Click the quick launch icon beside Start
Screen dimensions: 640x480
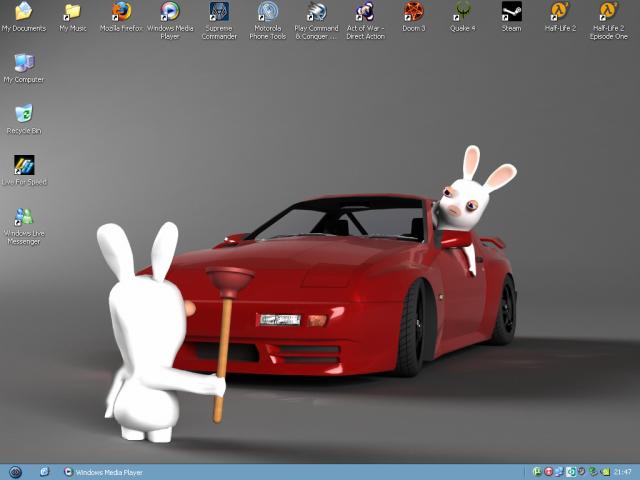44,472
